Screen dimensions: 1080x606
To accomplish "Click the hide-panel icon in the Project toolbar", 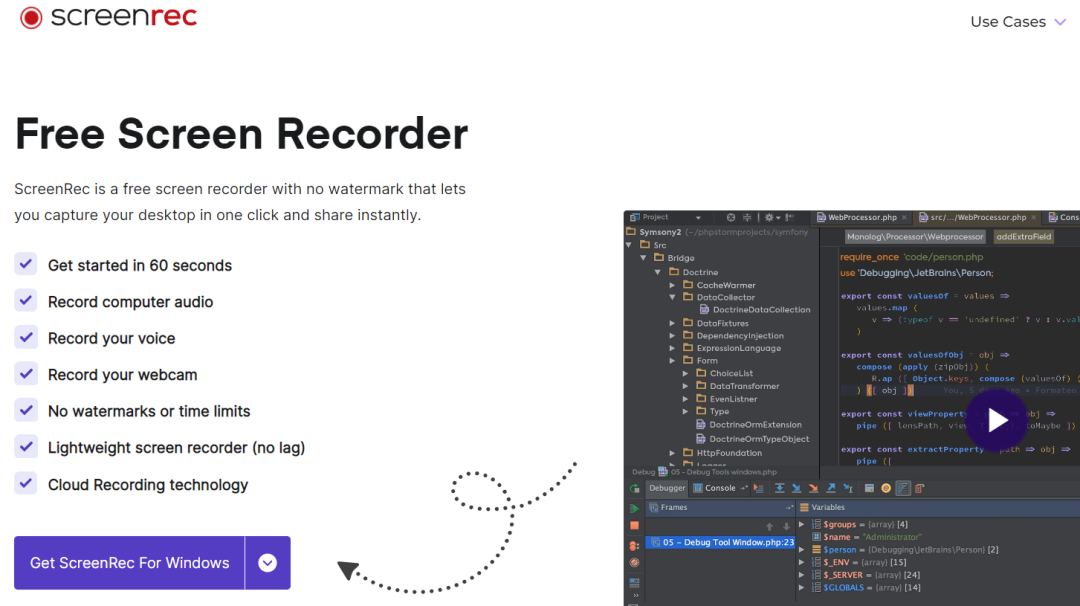I will (789, 218).
